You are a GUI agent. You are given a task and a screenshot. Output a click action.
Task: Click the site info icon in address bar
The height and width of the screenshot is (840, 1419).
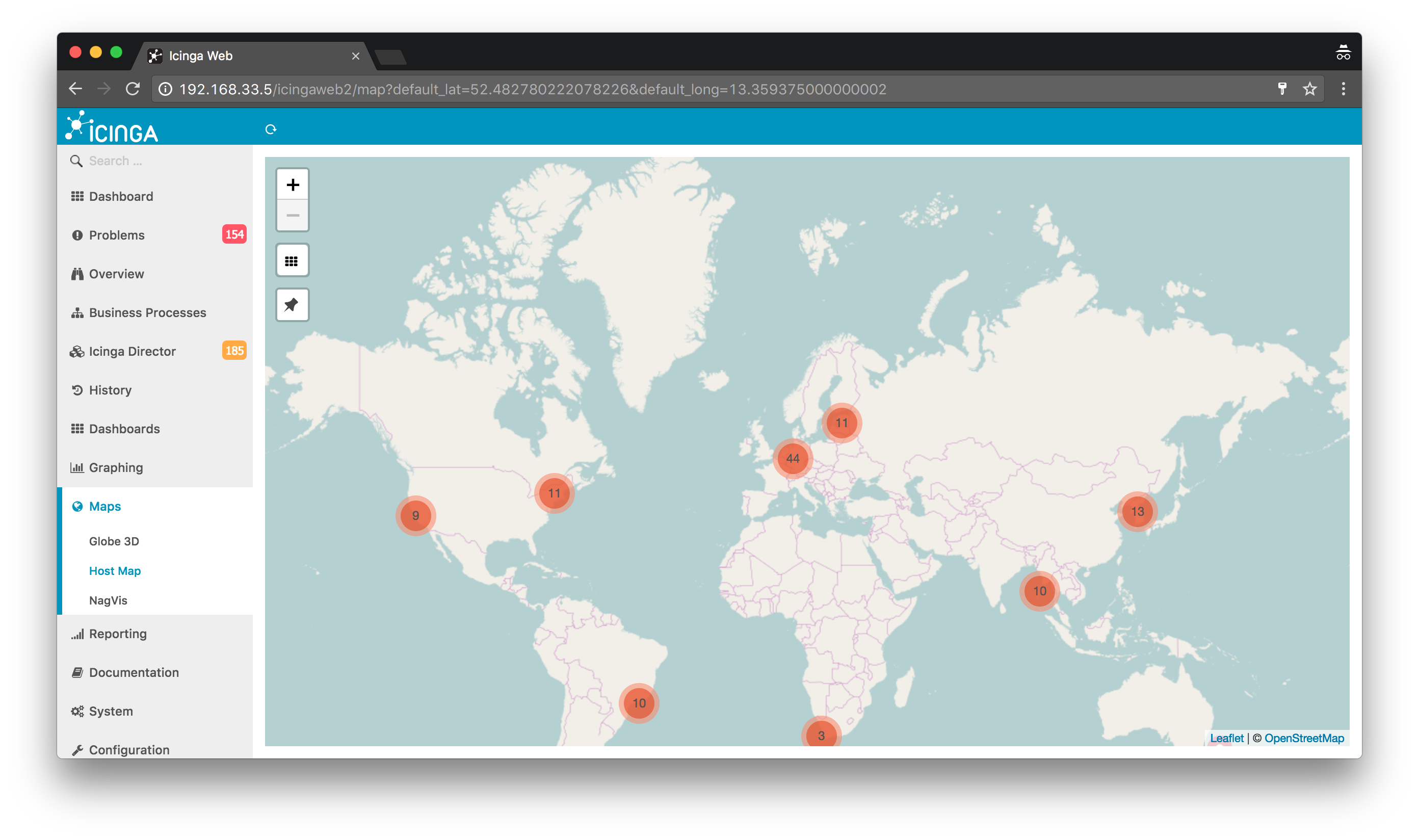tap(165, 89)
